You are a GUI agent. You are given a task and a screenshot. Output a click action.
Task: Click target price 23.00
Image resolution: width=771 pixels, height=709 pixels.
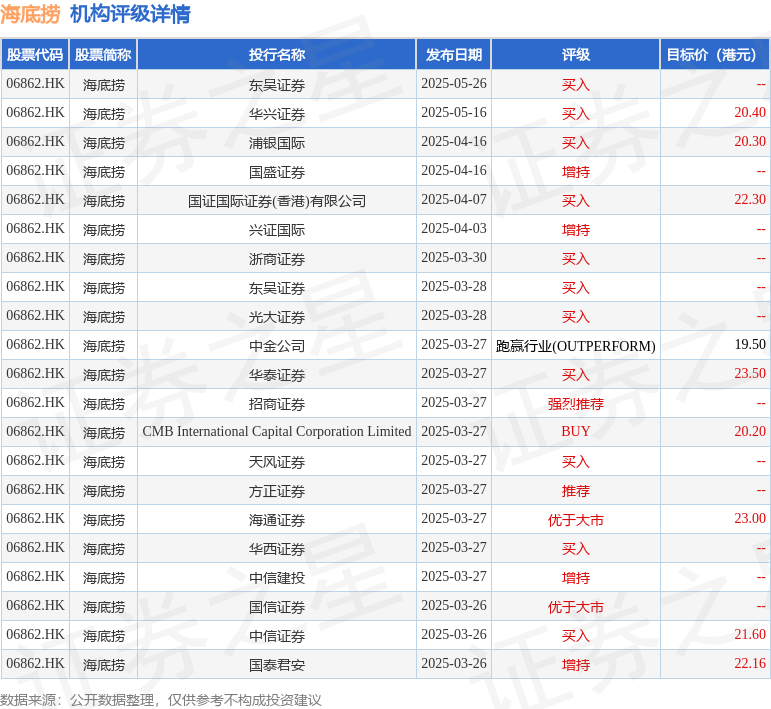pos(750,519)
